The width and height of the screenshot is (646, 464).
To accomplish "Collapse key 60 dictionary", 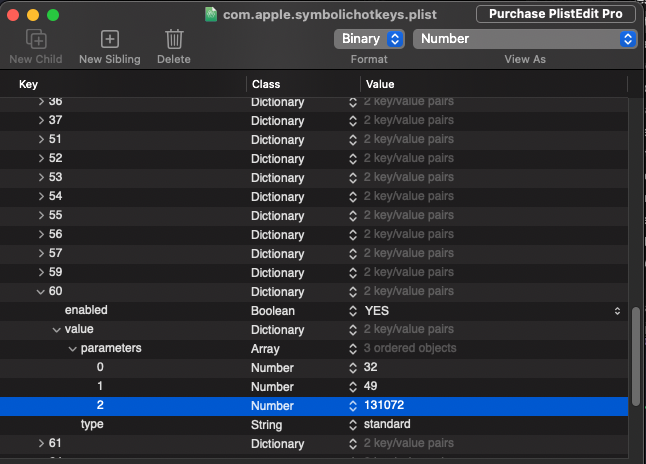I will click(x=40, y=292).
